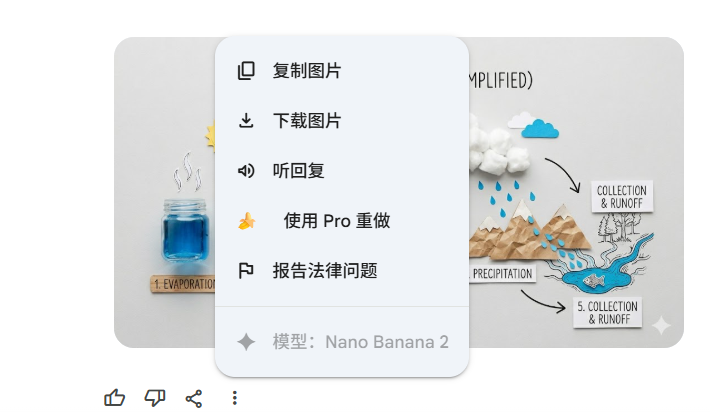Select 听回复 in the popup menu
This screenshot has height=419, width=710.
[x=342, y=171]
